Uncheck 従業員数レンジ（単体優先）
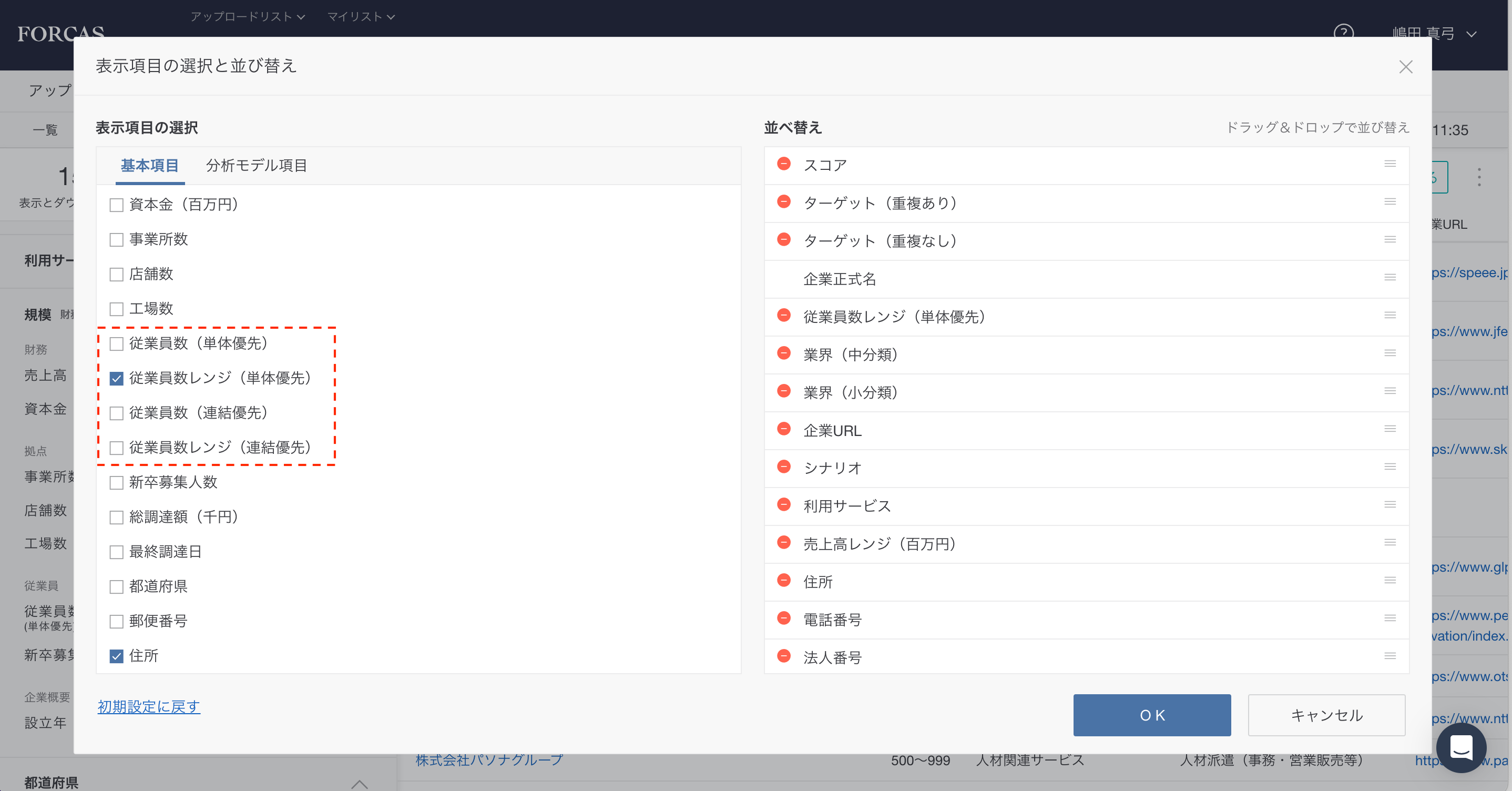The width and height of the screenshot is (1512, 791). [x=116, y=378]
